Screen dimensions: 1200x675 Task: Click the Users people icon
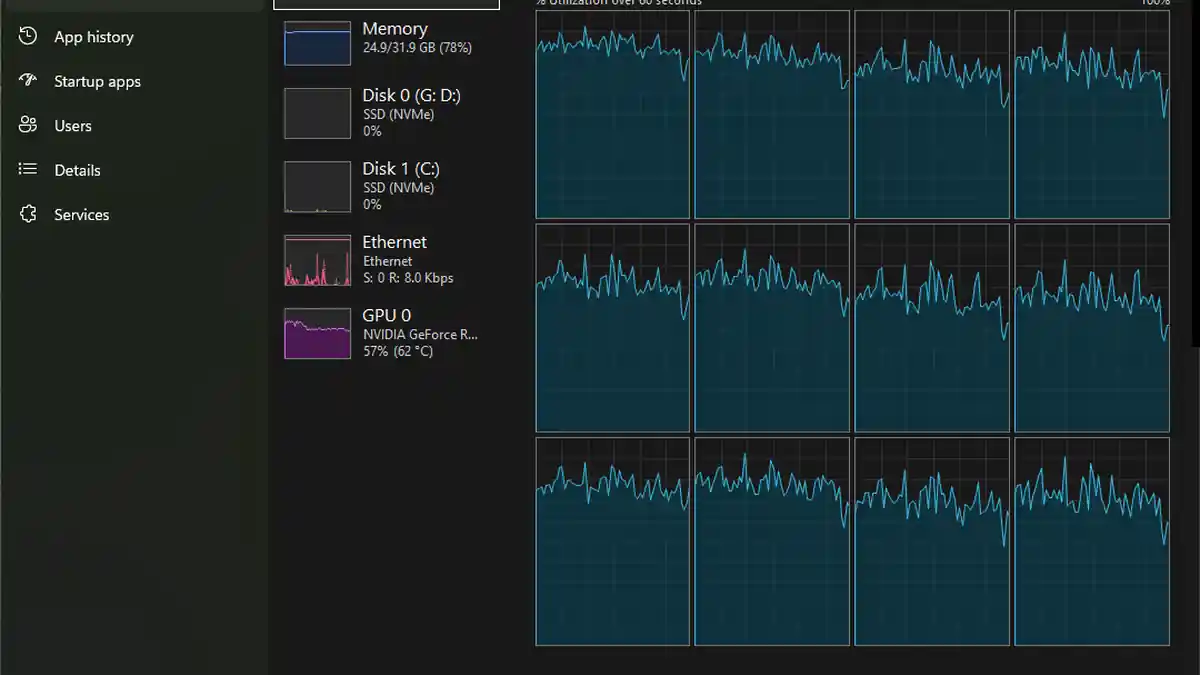click(28, 126)
